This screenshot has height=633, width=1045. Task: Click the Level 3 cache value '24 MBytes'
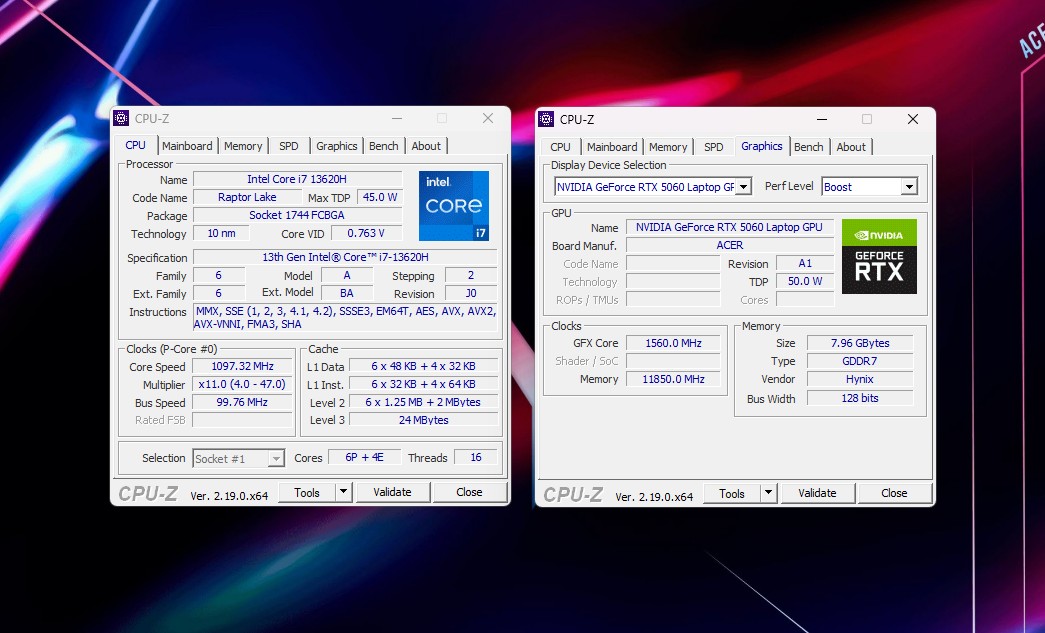click(424, 420)
